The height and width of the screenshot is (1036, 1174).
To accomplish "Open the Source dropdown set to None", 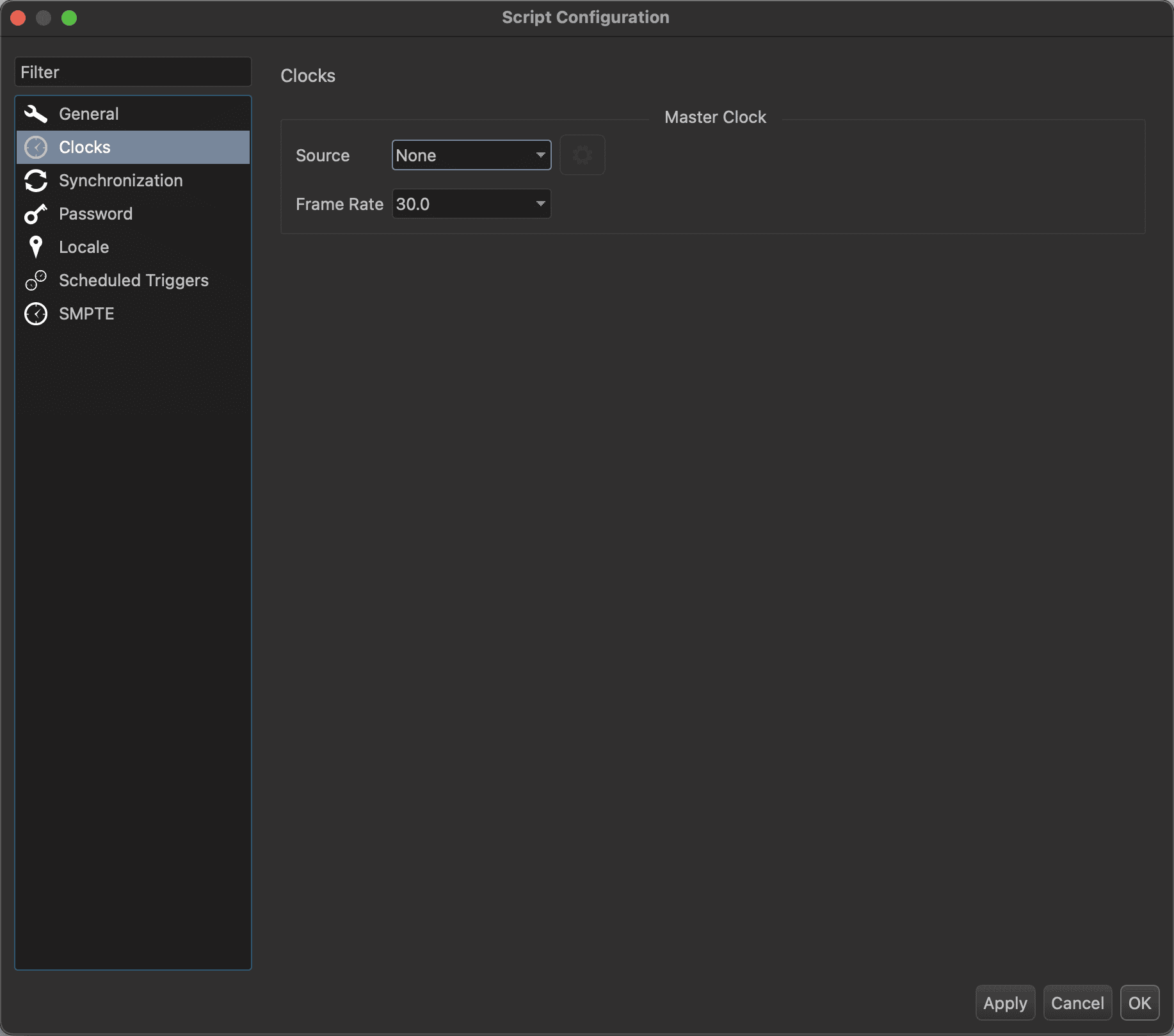I will (471, 155).
